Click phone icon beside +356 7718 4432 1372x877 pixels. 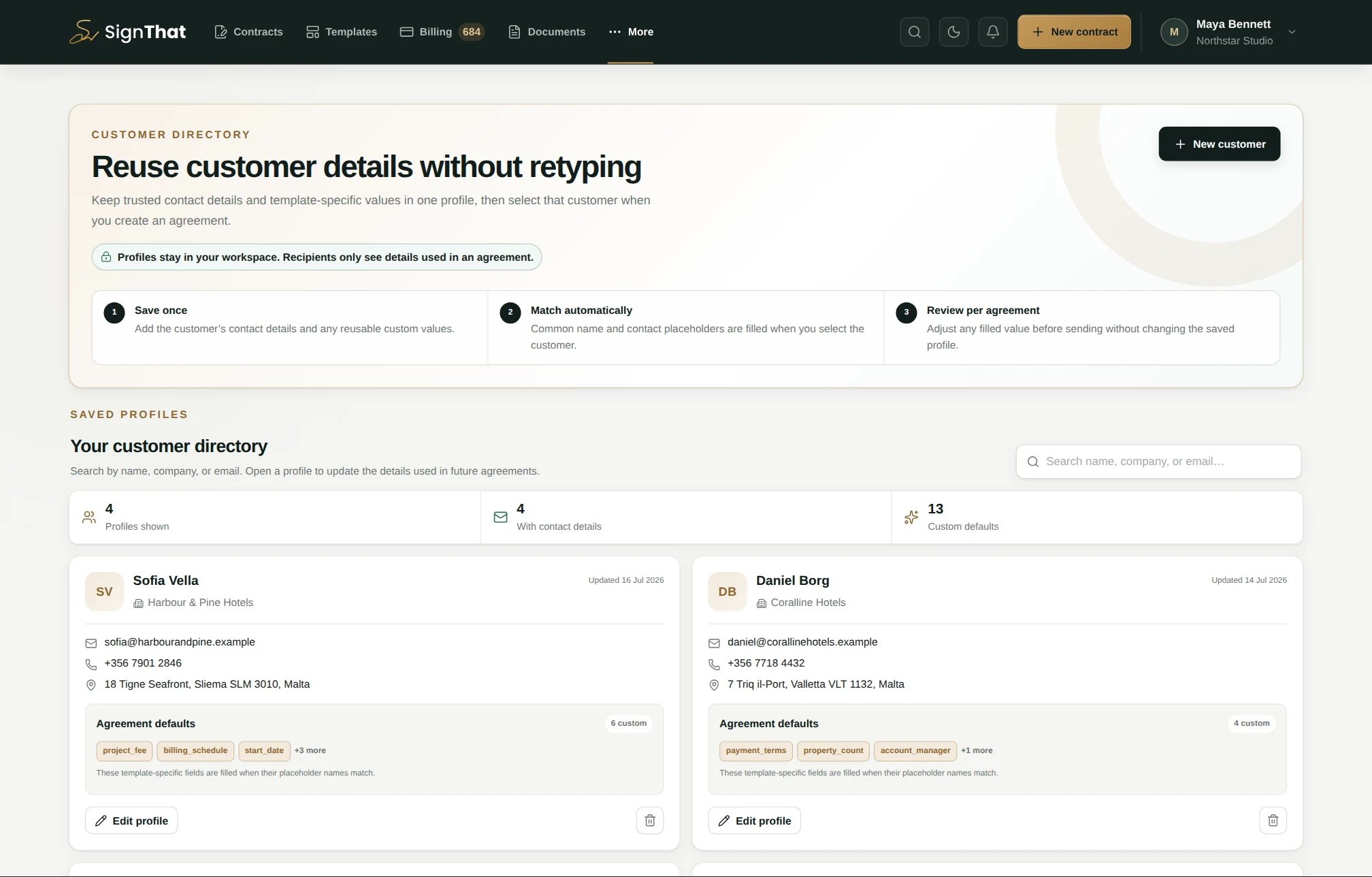[x=714, y=664]
